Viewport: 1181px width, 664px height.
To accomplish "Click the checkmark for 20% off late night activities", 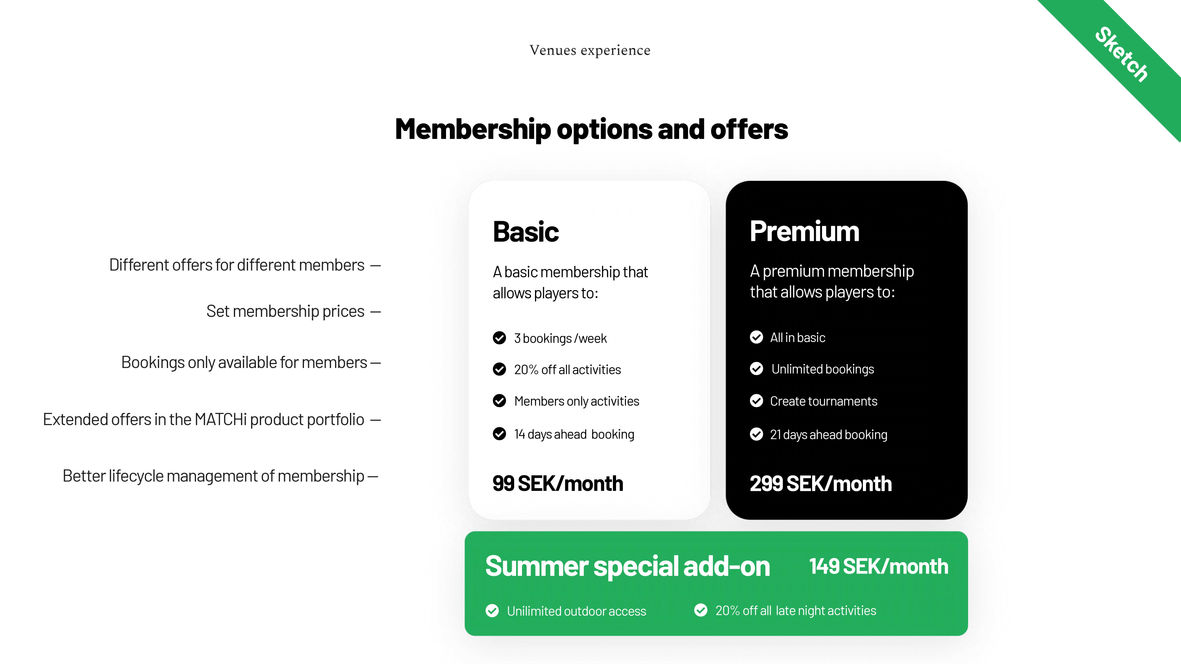I will point(701,610).
